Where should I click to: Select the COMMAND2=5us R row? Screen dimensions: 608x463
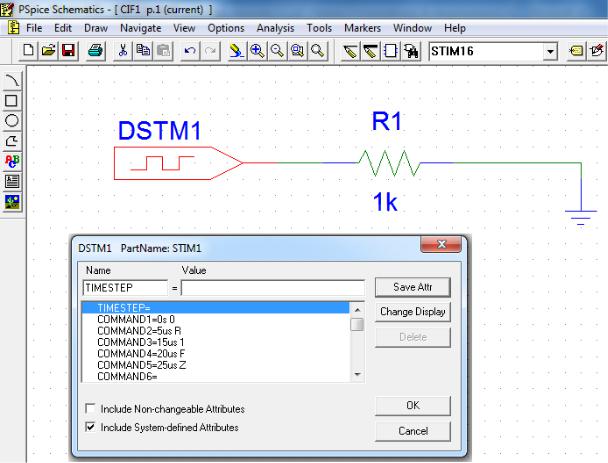pos(216,331)
